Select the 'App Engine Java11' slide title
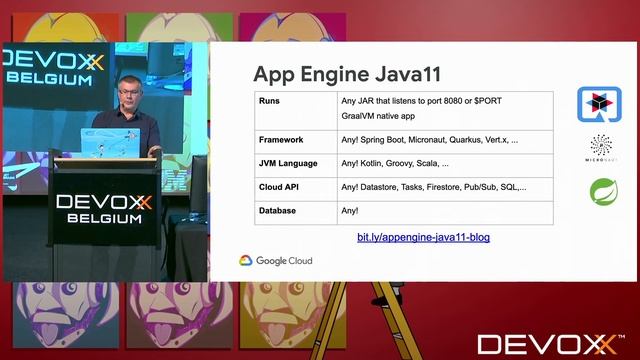Screen dimensions: 640x360 (x=347, y=74)
